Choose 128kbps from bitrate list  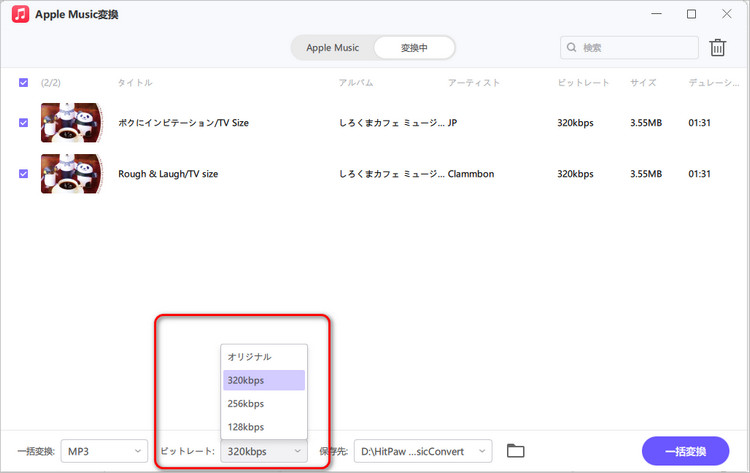[x=264, y=427]
